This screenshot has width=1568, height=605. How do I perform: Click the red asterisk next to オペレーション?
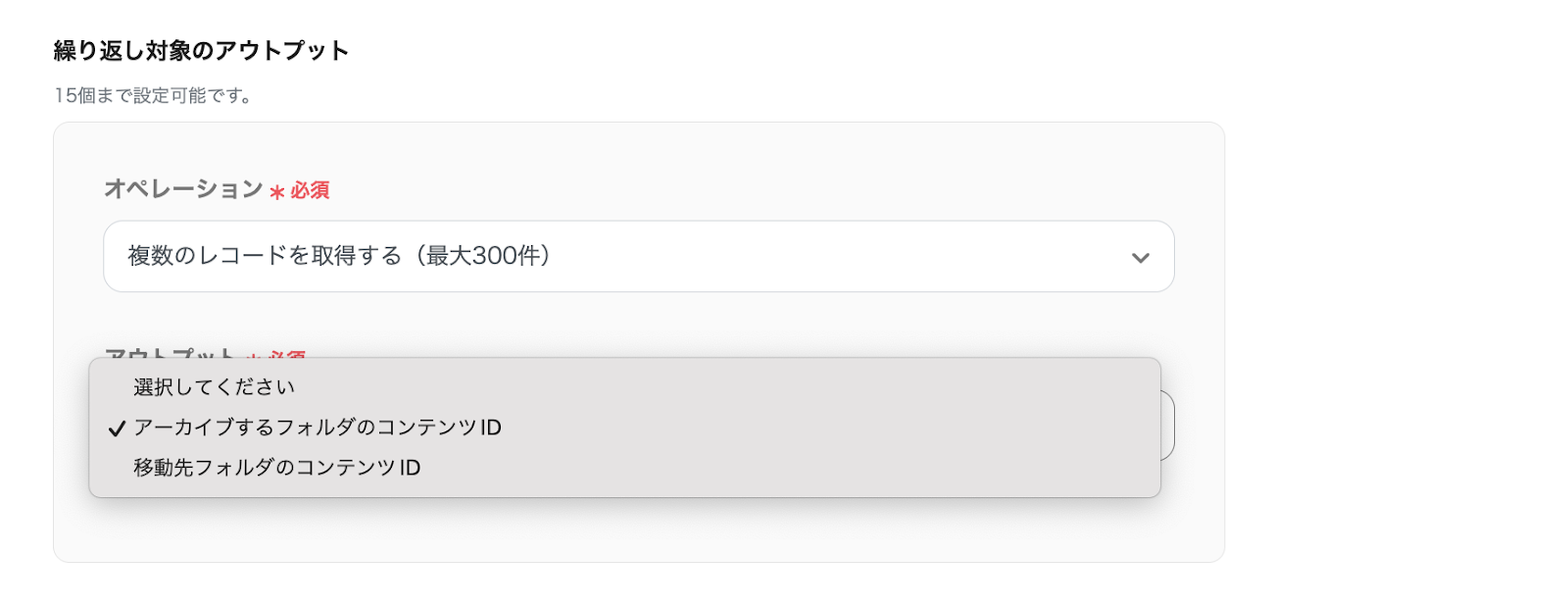tap(276, 192)
